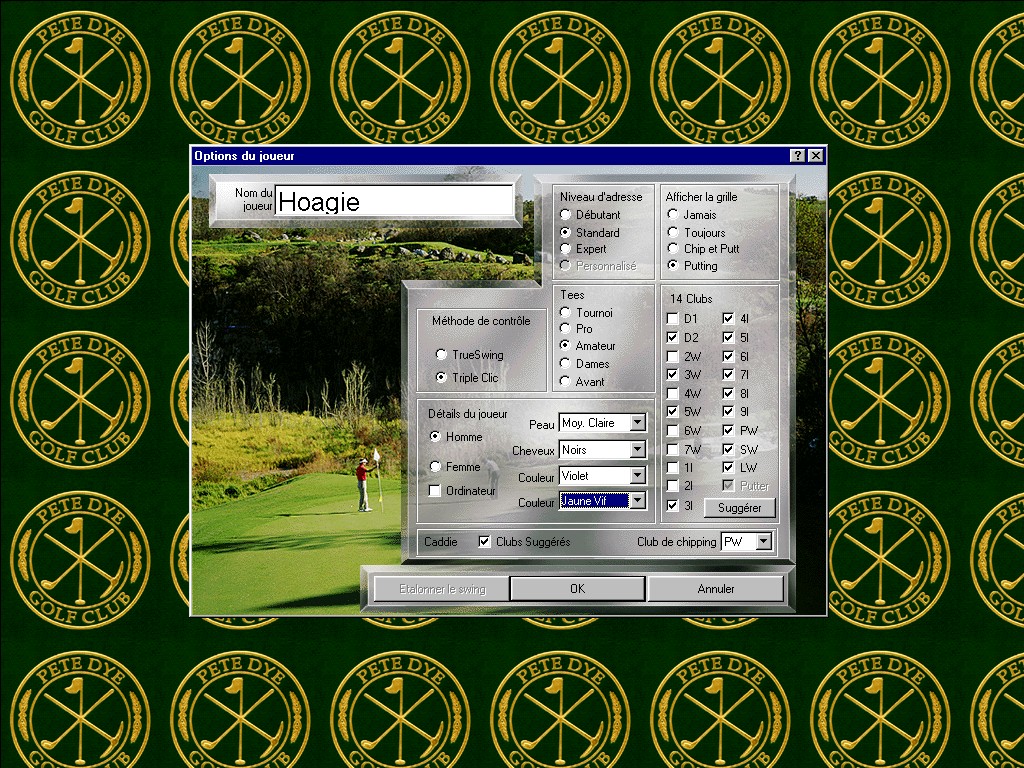Toggle the LW wedge checkbox
The width and height of the screenshot is (1024, 768).
[x=729, y=468]
